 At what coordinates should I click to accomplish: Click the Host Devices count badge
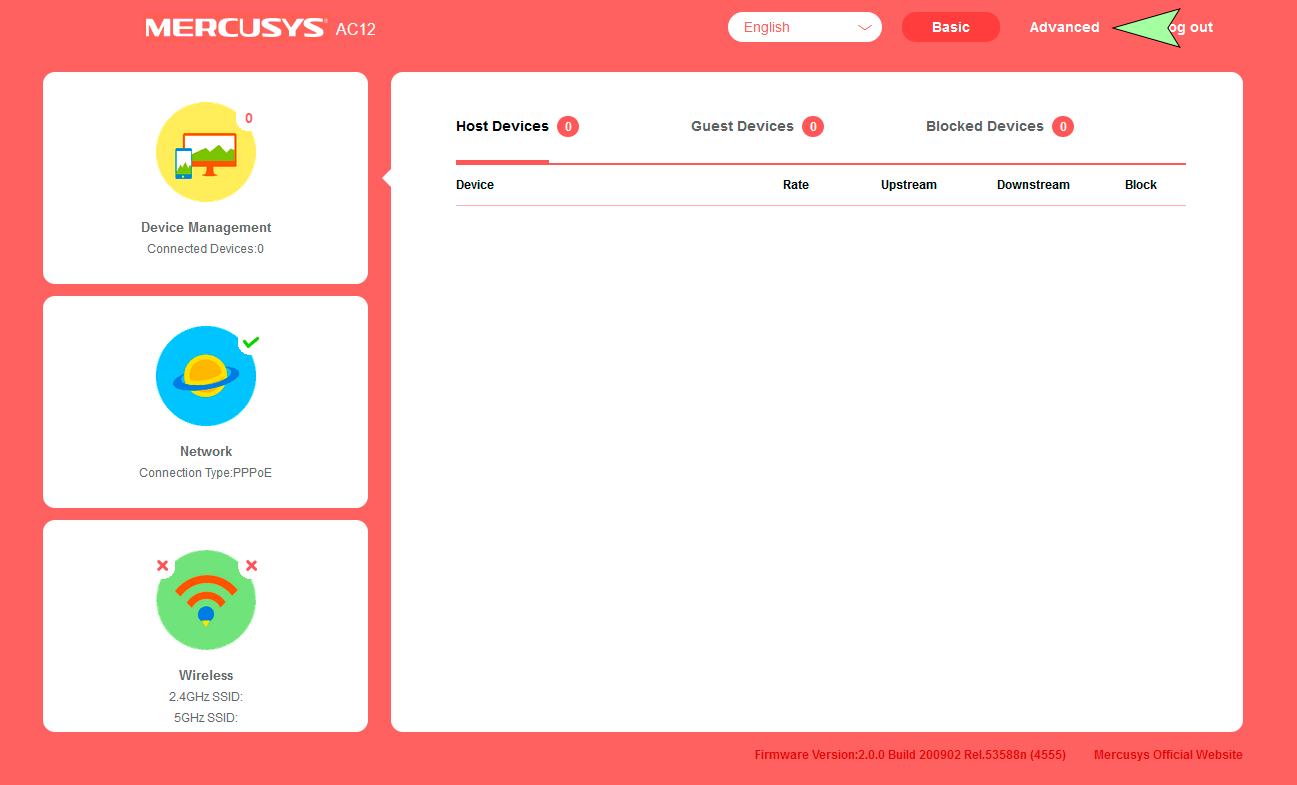567,126
